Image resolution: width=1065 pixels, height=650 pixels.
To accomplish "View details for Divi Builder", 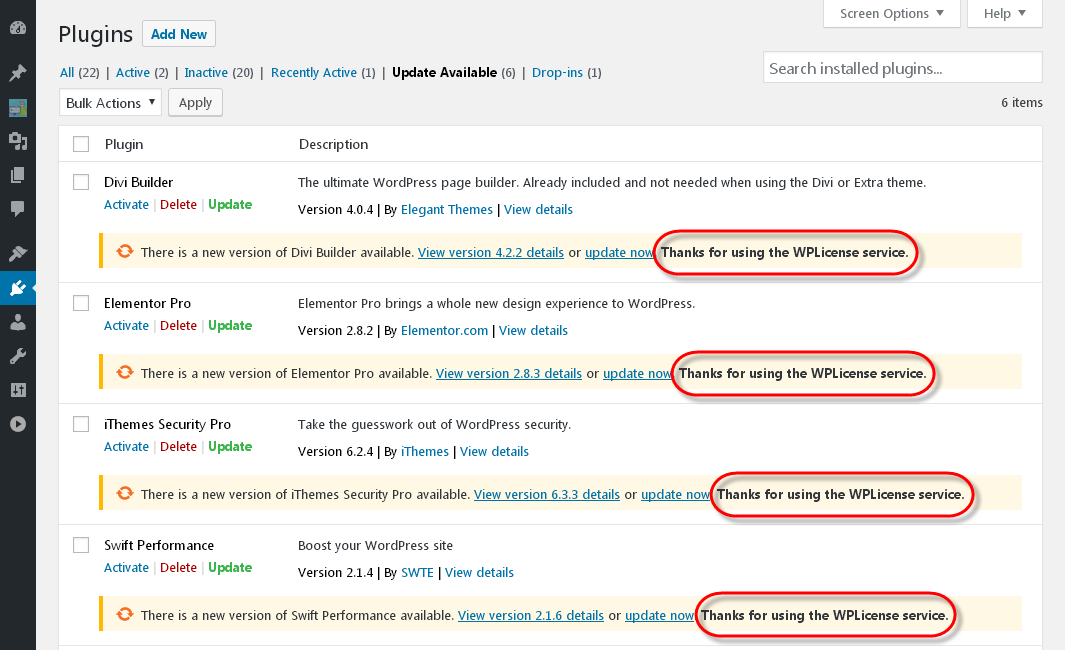I will [x=538, y=209].
